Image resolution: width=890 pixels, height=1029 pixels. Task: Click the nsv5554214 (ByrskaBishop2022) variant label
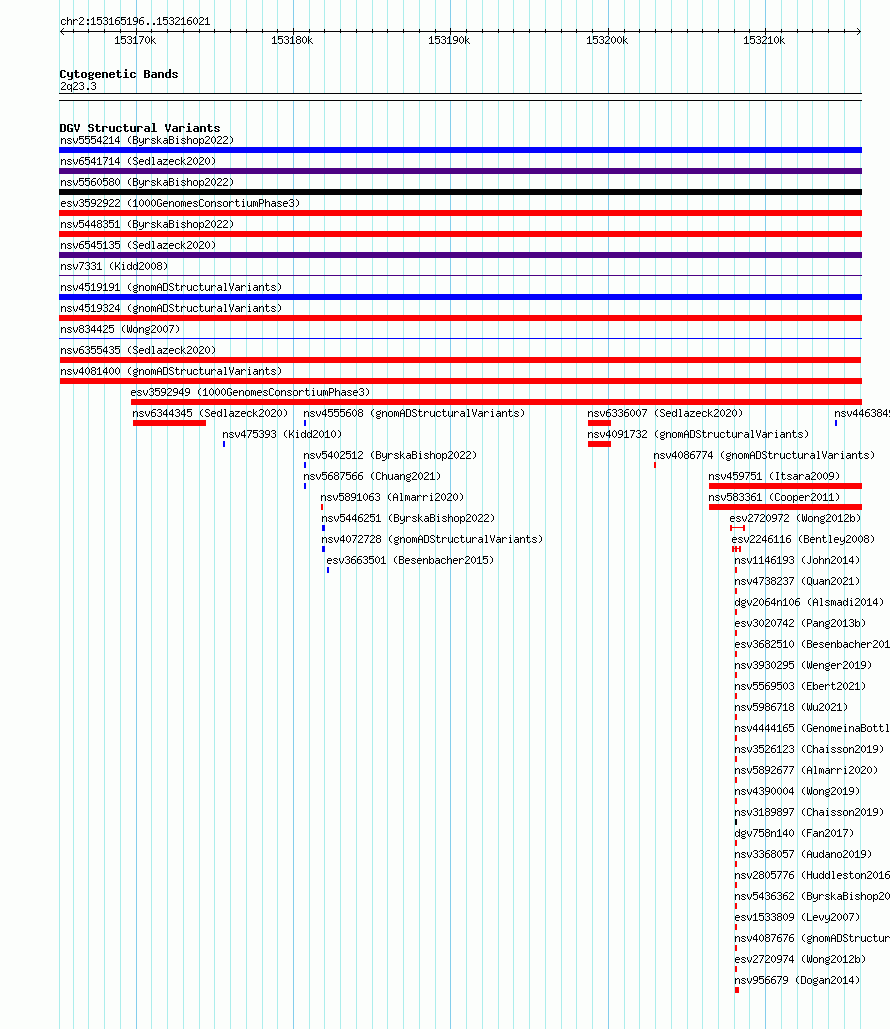pyautogui.click(x=147, y=140)
